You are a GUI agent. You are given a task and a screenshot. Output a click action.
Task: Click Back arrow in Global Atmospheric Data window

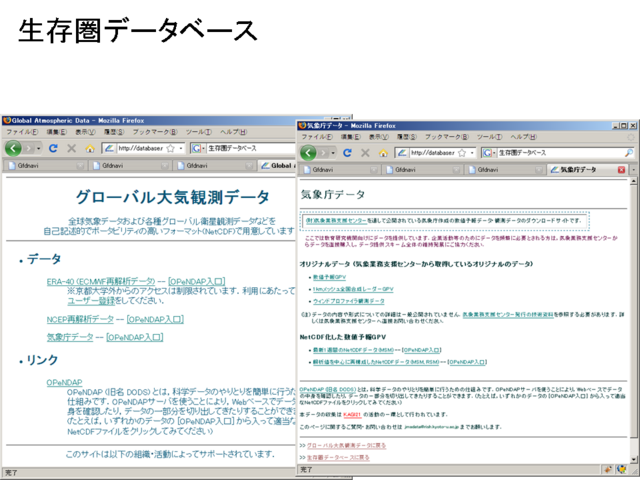pos(13,148)
